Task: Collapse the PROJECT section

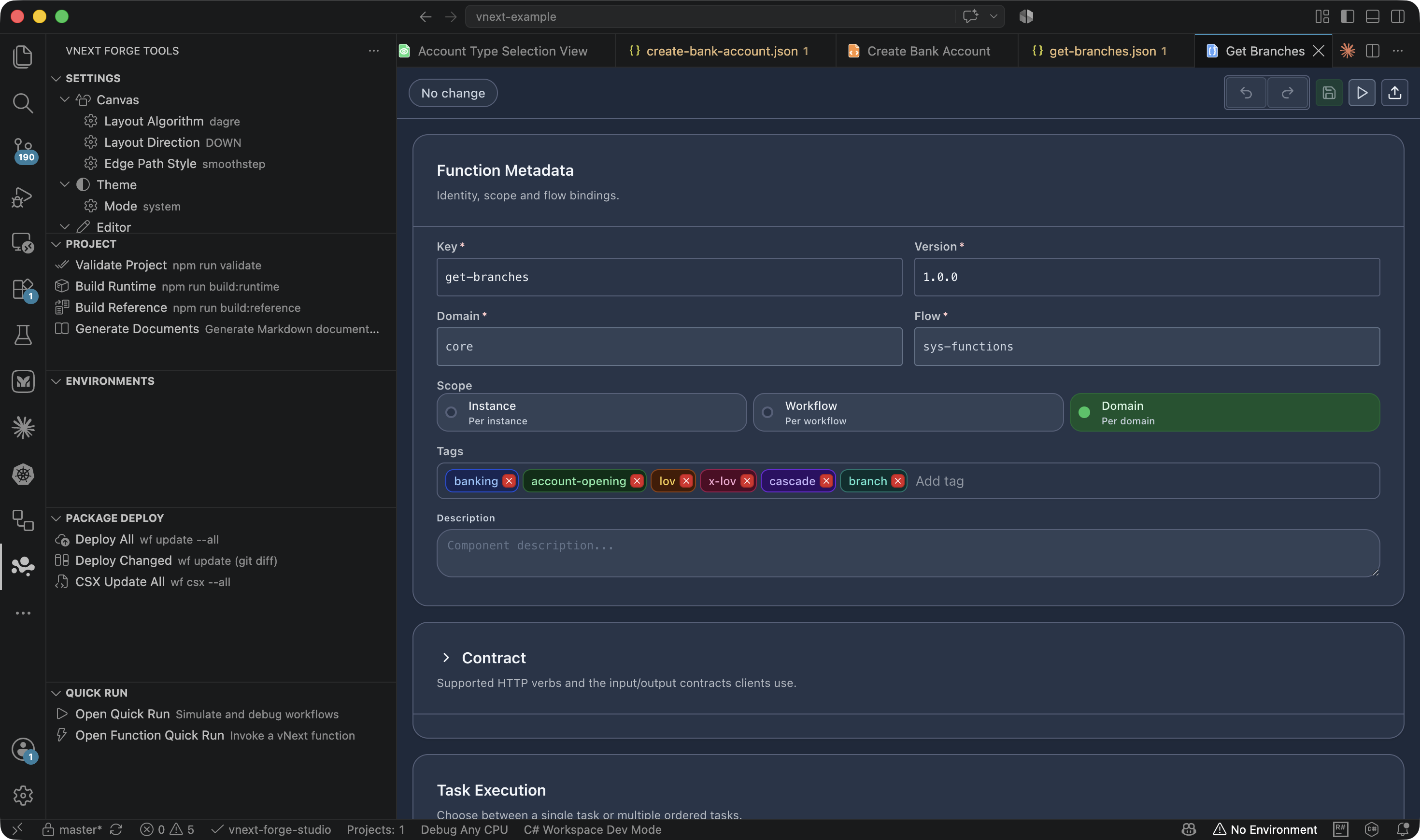Action: [x=56, y=244]
